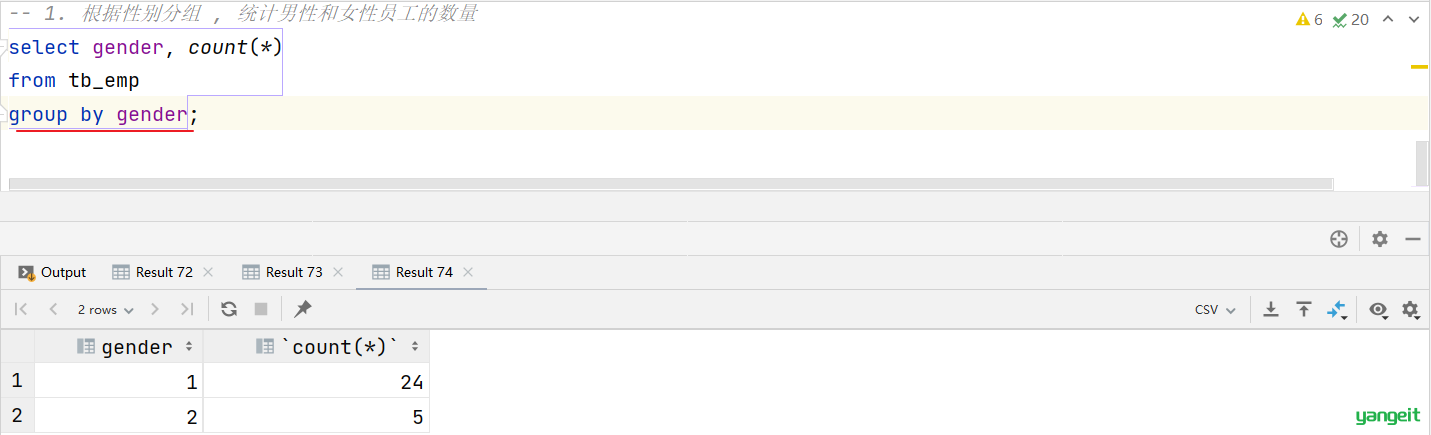Click the editor horizontal scrollbar

[671, 184]
